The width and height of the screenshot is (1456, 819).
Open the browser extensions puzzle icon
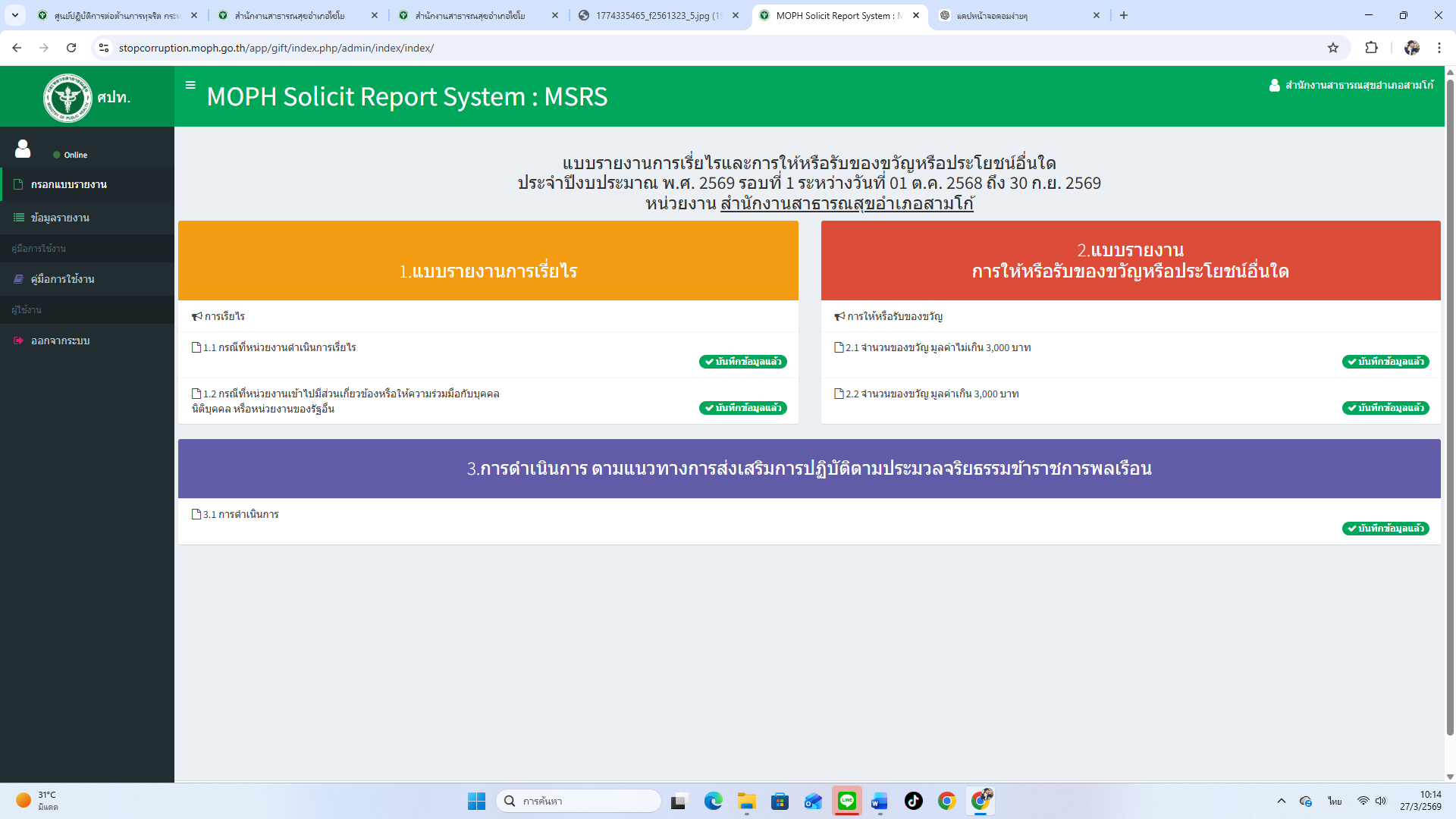[1371, 48]
